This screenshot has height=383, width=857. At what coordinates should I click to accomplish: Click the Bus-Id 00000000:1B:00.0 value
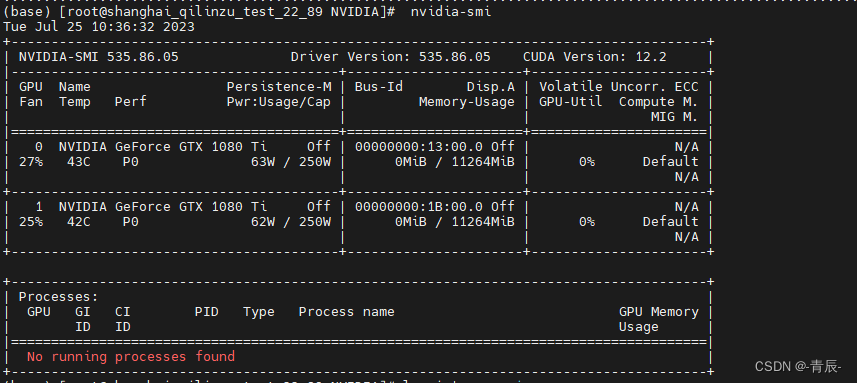tap(419, 207)
